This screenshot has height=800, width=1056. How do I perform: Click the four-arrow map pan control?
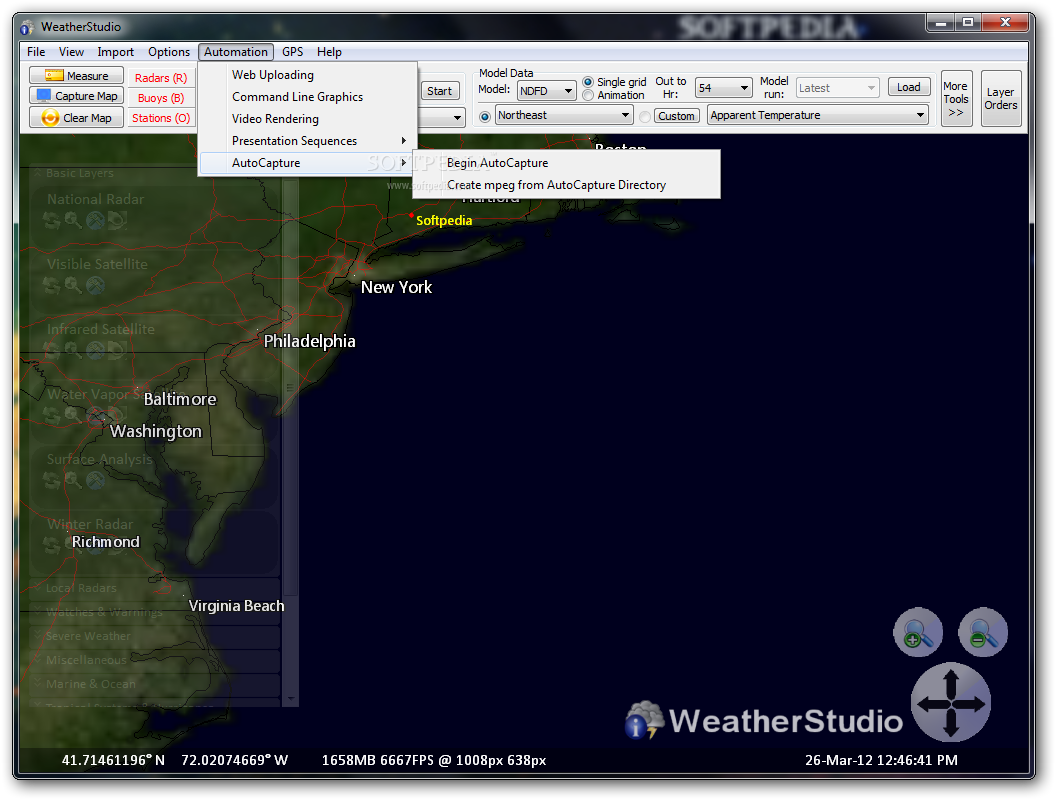point(950,703)
